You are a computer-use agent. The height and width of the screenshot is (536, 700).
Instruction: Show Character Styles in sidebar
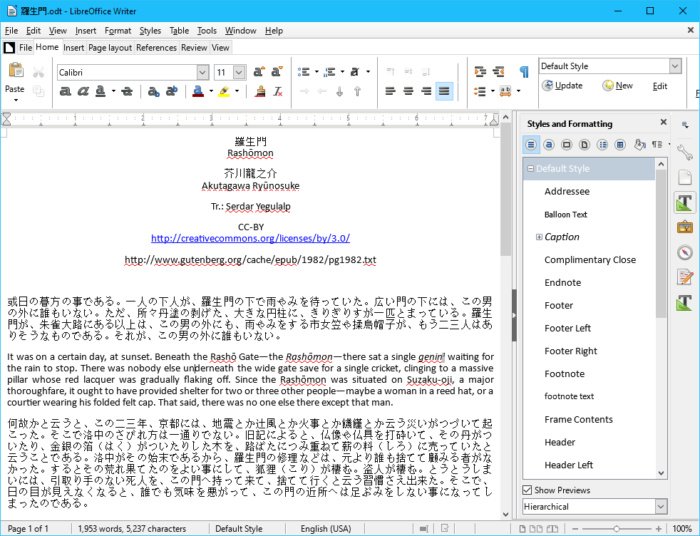(x=549, y=145)
